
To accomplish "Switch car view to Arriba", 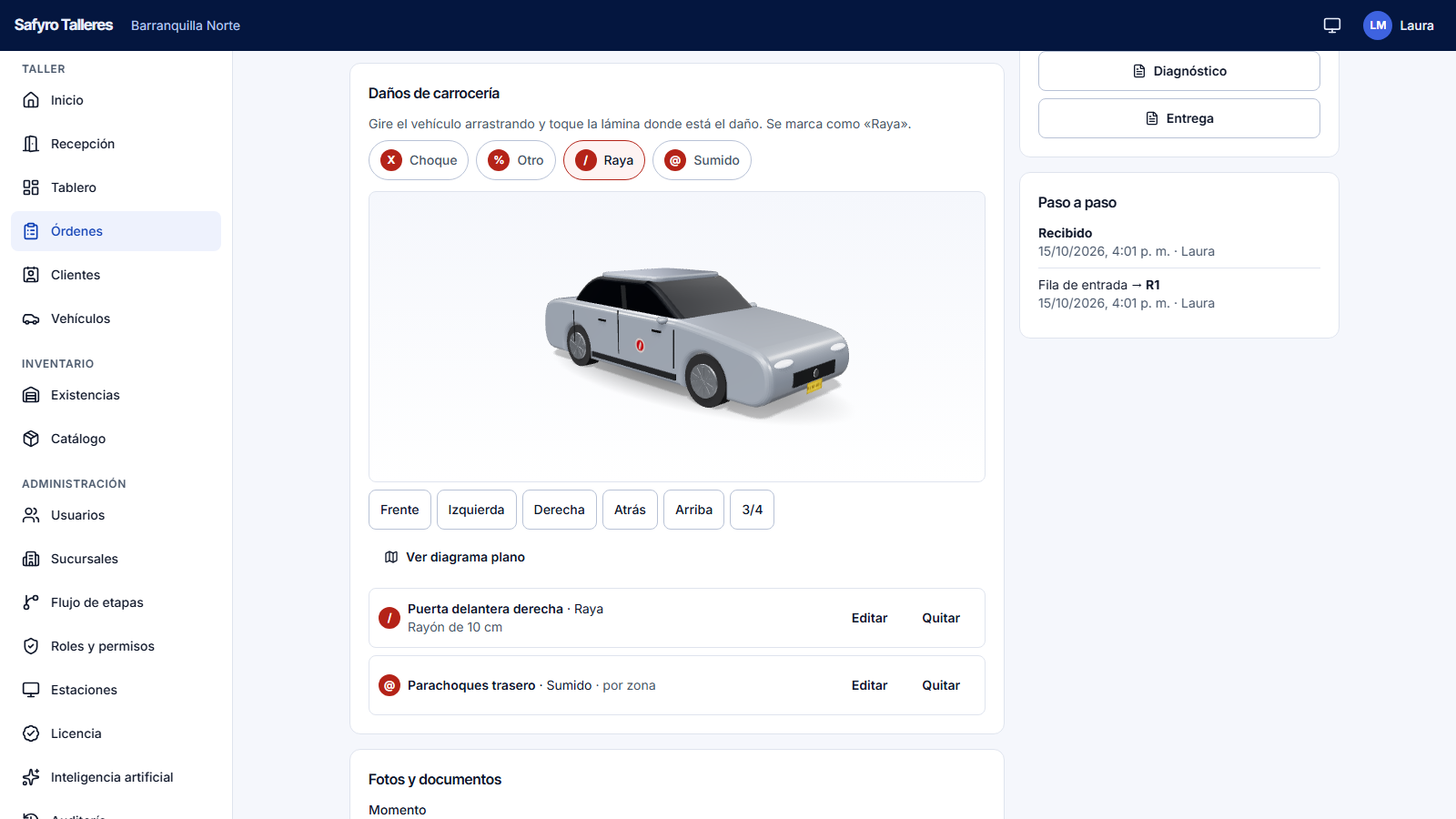I will (693, 510).
